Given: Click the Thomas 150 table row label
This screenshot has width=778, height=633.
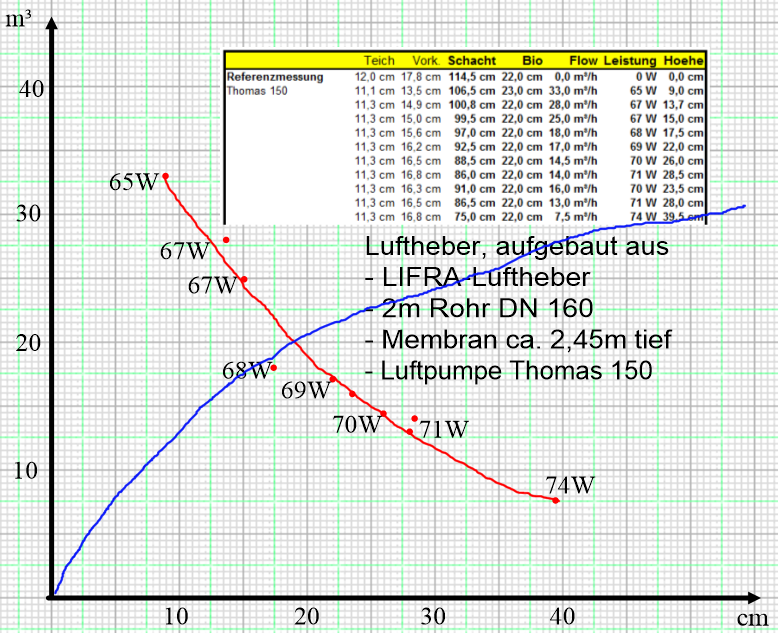Looking at the screenshot, I should pyautogui.click(x=258, y=89).
